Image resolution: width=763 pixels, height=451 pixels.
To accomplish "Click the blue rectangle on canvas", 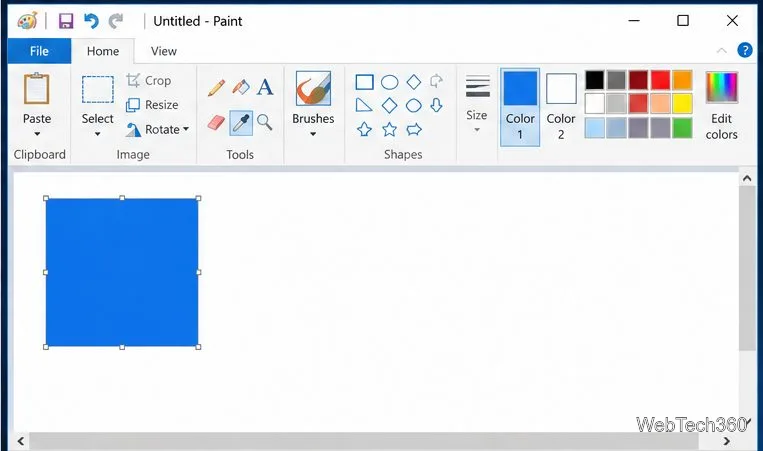I will tap(122, 272).
